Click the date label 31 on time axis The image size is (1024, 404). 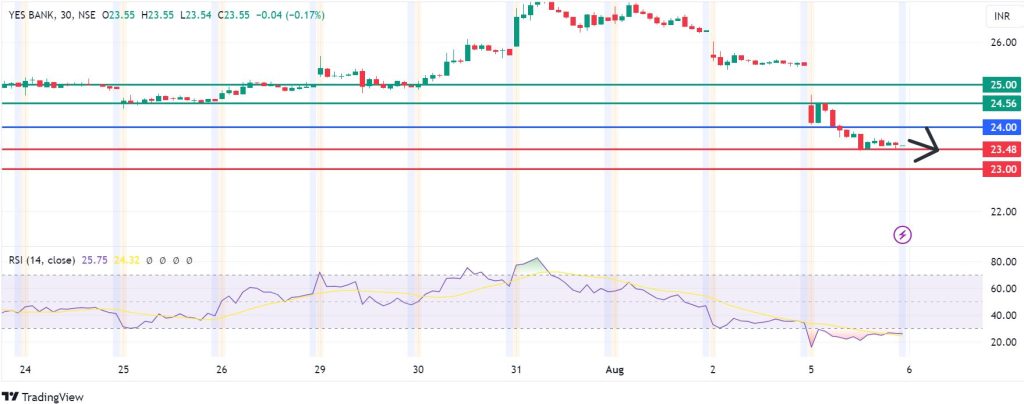[x=516, y=369]
